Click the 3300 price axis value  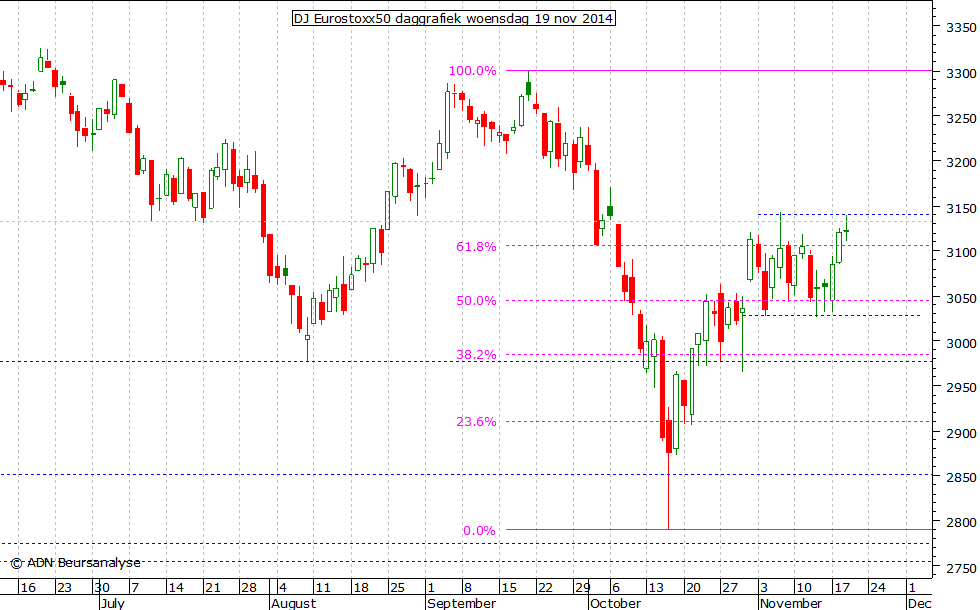pos(961,73)
